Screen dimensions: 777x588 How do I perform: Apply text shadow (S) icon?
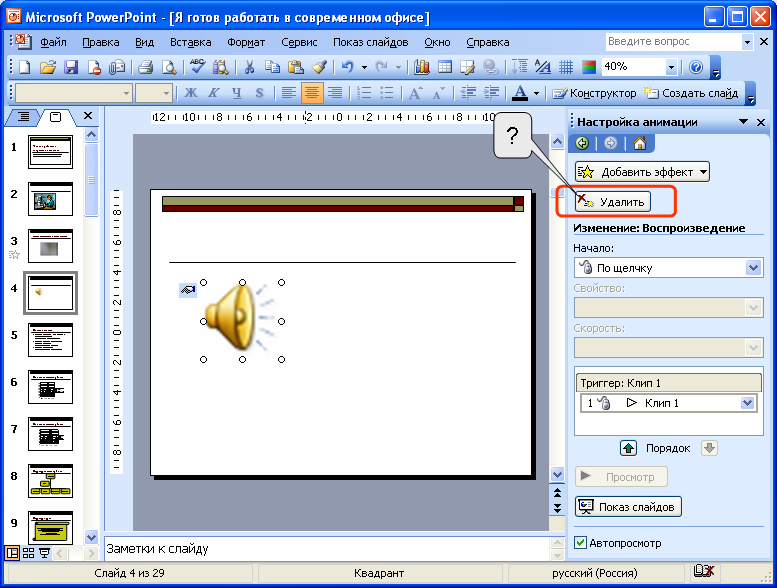click(x=260, y=93)
